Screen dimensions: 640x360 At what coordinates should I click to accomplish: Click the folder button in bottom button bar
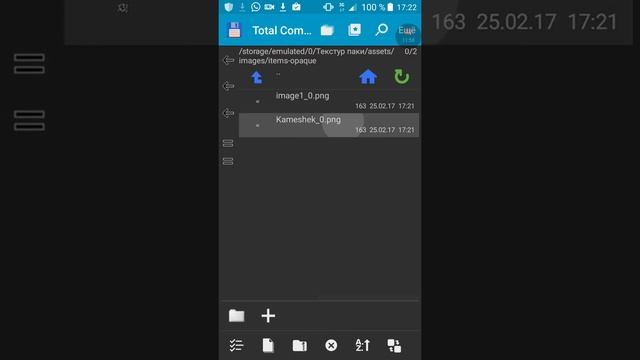[236, 316]
